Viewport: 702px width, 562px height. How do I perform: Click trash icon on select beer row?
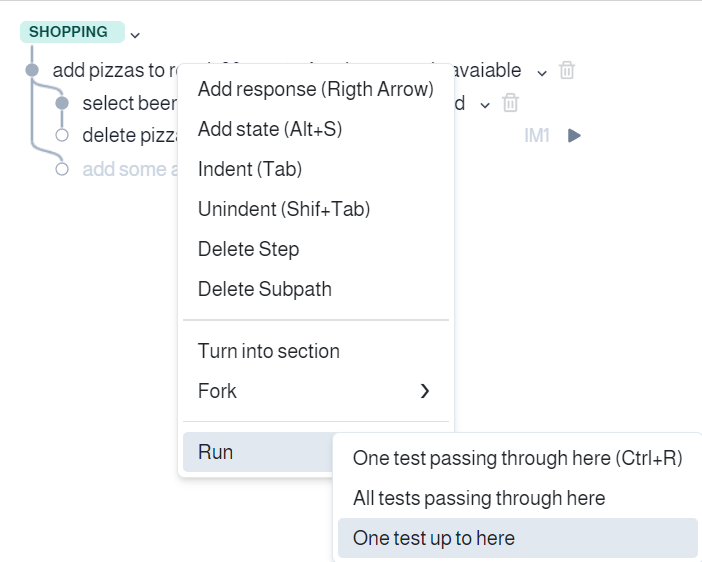[x=510, y=103]
